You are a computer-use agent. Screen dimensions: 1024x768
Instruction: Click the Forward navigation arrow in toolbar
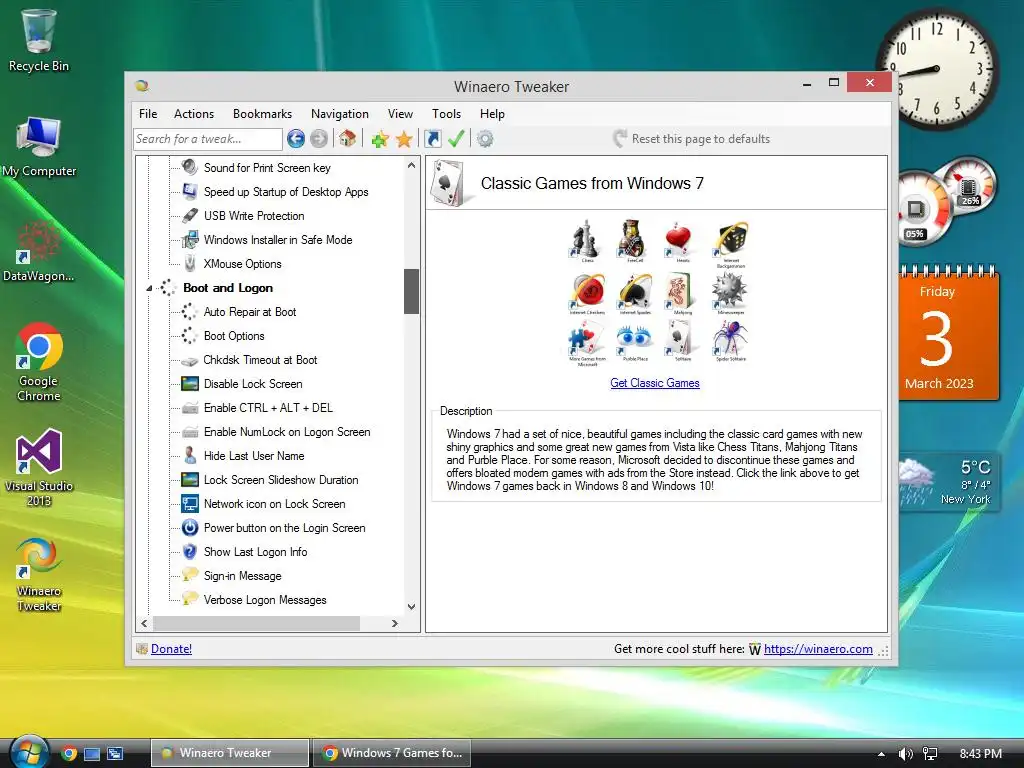tap(319, 138)
